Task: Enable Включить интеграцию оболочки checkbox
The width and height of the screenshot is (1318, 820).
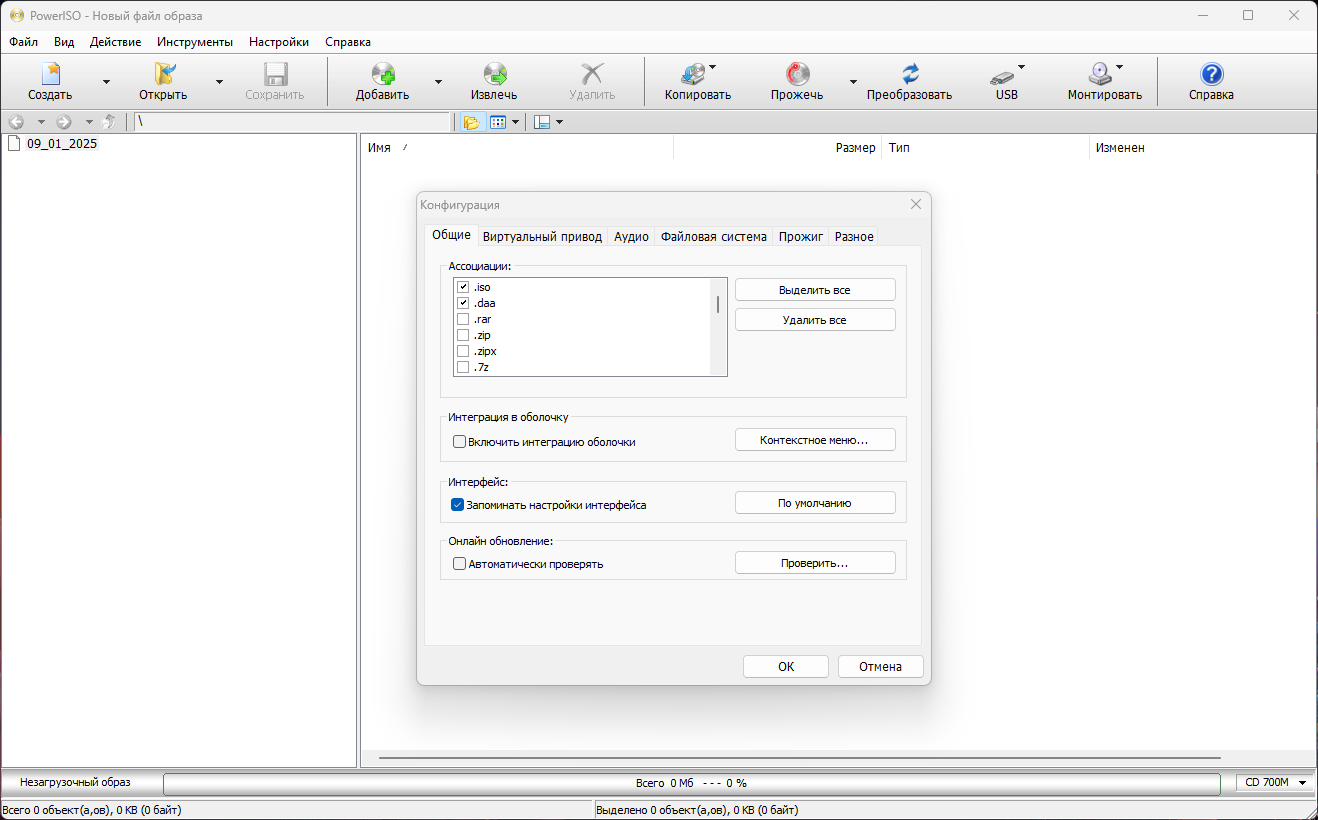Action: pos(459,441)
